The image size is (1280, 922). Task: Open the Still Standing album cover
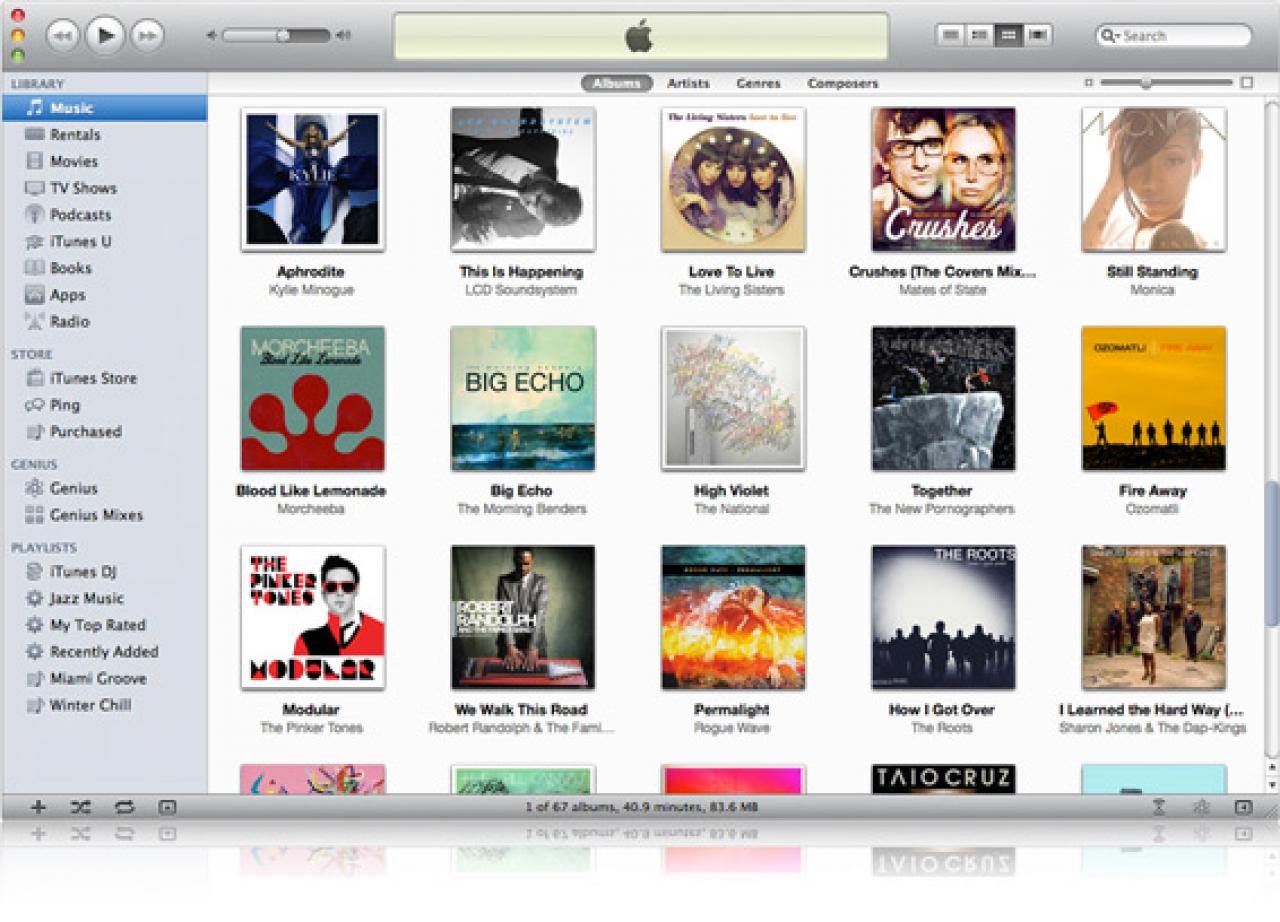point(1153,179)
